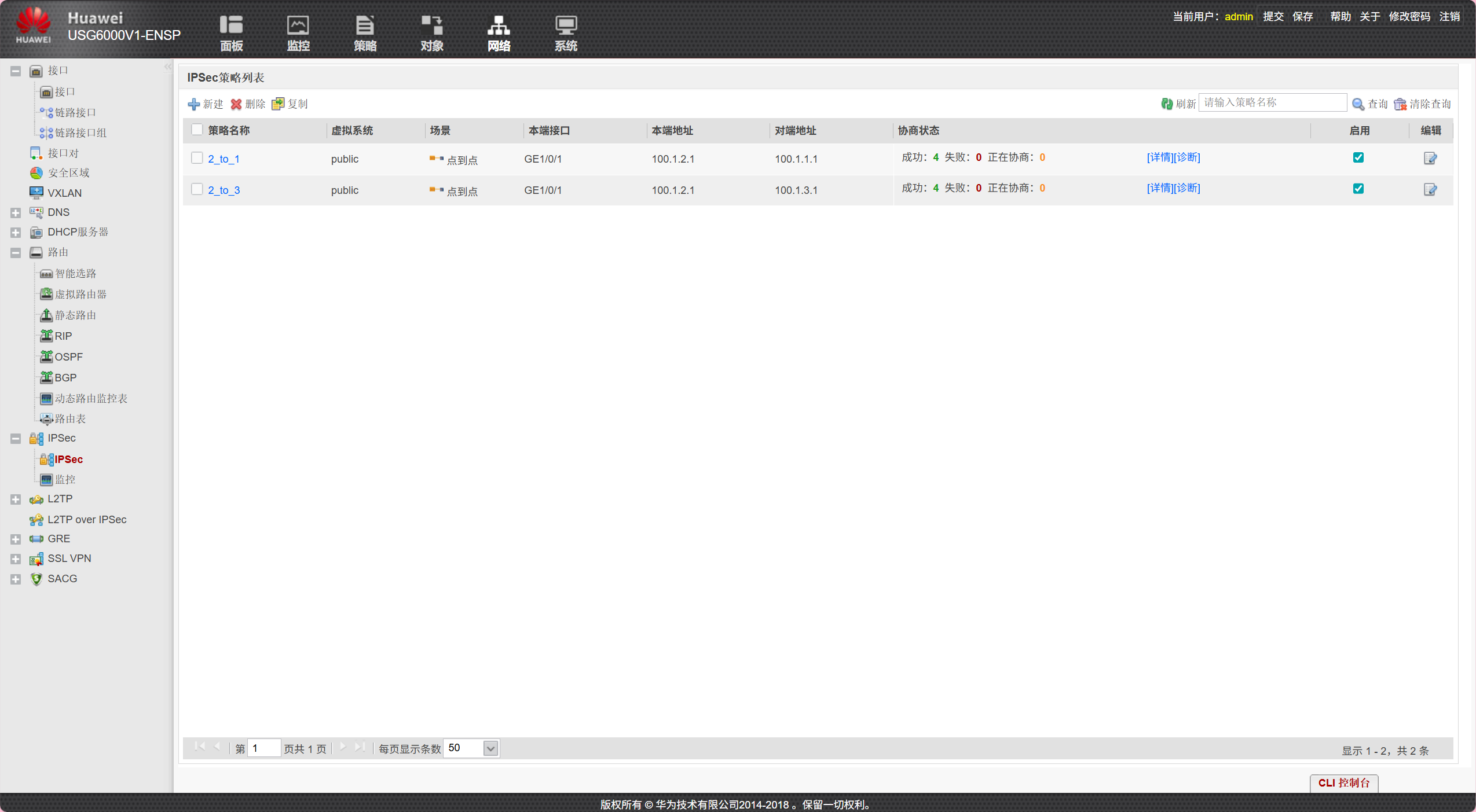The image size is (1476, 812).
Task: Click the magnifier query icon
Action: (1358, 104)
